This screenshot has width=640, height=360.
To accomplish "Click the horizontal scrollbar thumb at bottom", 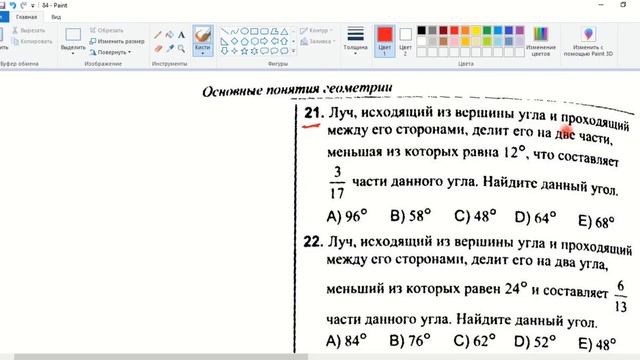I will tap(161, 357).
